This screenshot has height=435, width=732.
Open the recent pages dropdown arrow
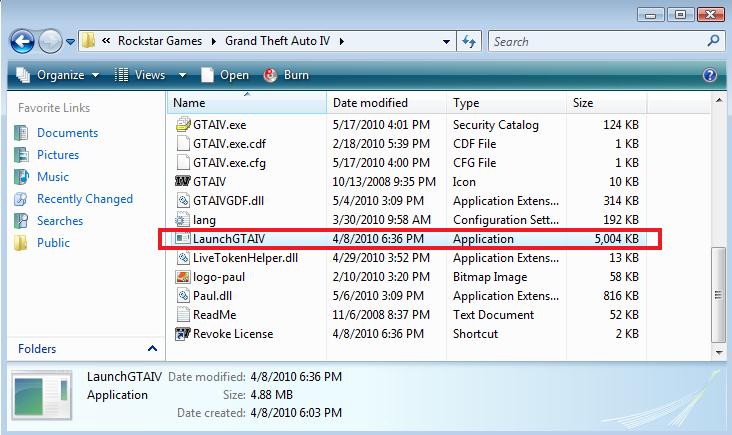70,42
